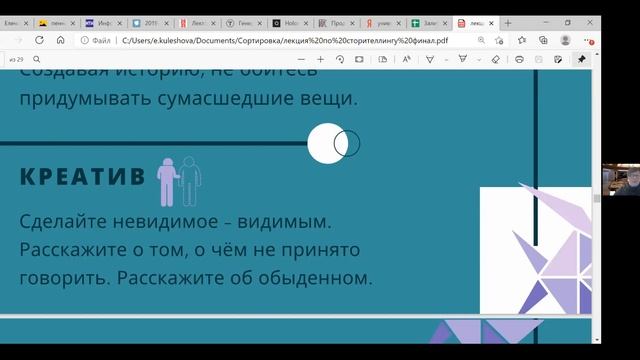Viewport: 640px width, 360px height.
Task: Open the user profile avatar
Action: coord(565,40)
